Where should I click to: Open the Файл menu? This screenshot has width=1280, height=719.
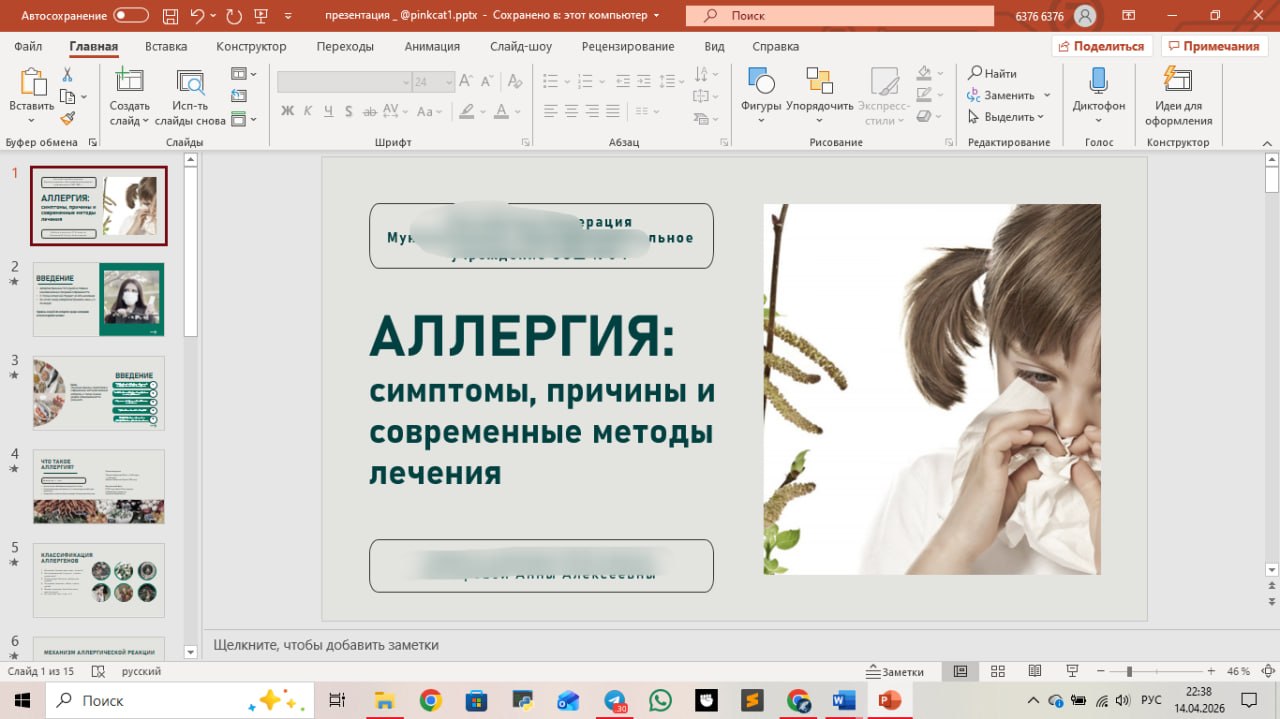(x=28, y=46)
